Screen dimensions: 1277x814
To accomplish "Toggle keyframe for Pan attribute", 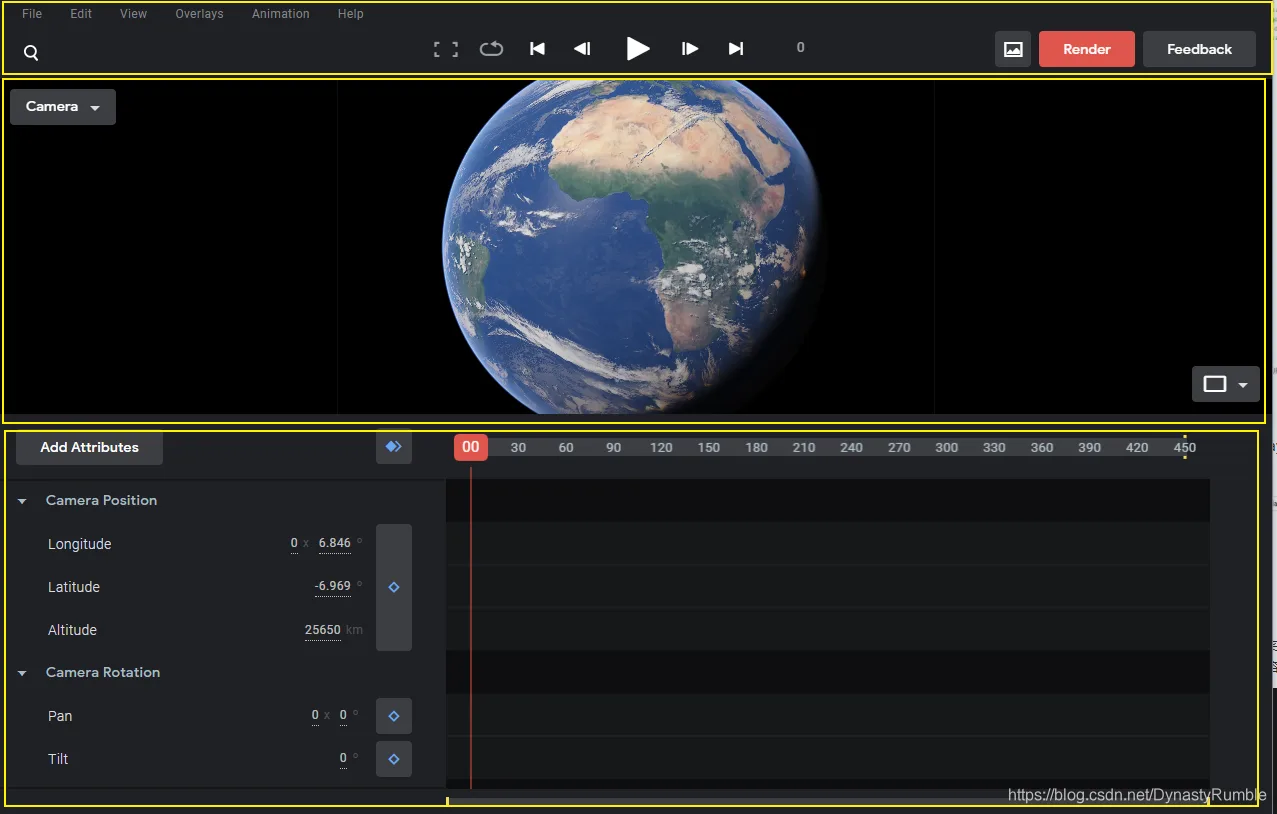I will click(394, 716).
